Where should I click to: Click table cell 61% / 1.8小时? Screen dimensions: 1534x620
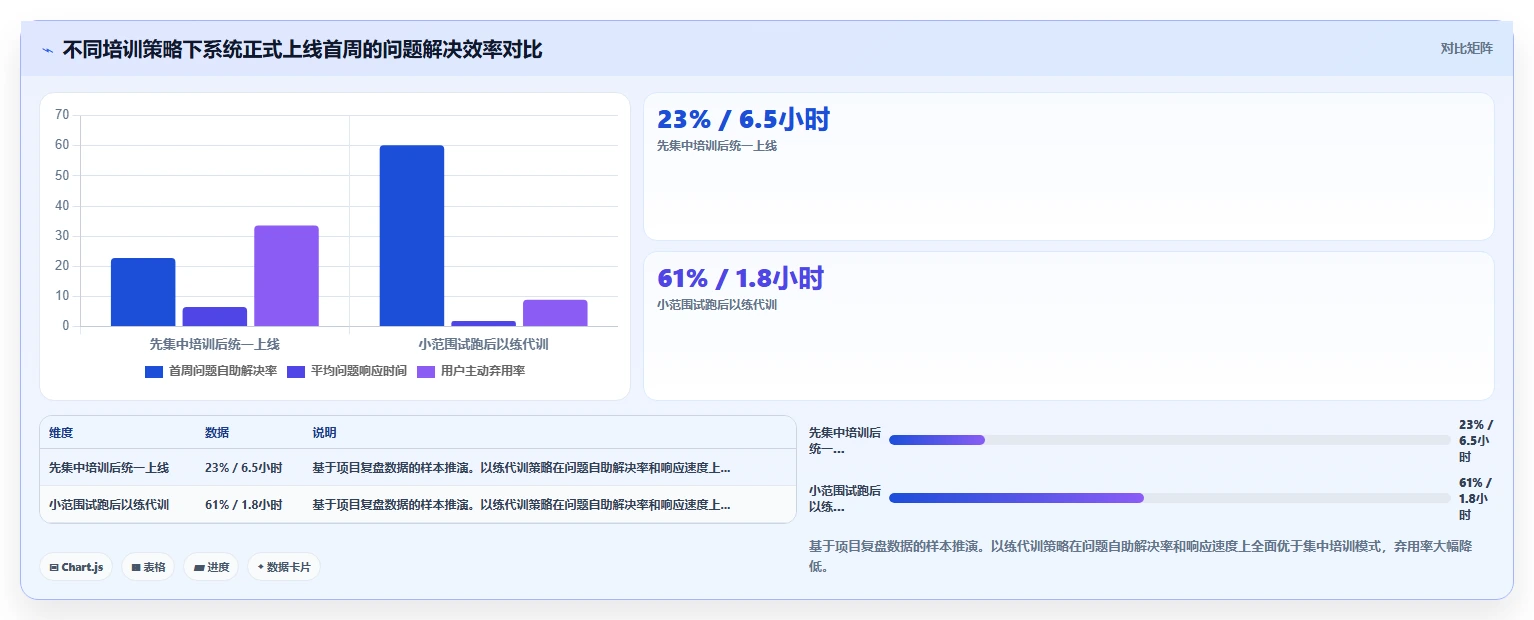[243, 504]
